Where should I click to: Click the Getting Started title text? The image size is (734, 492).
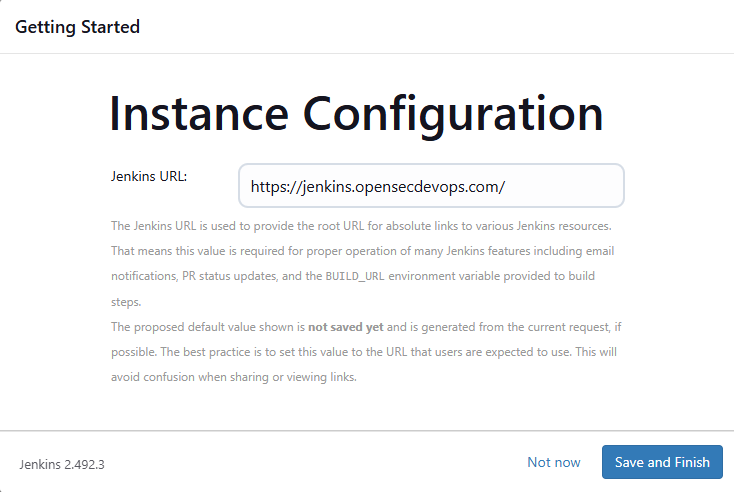77,27
